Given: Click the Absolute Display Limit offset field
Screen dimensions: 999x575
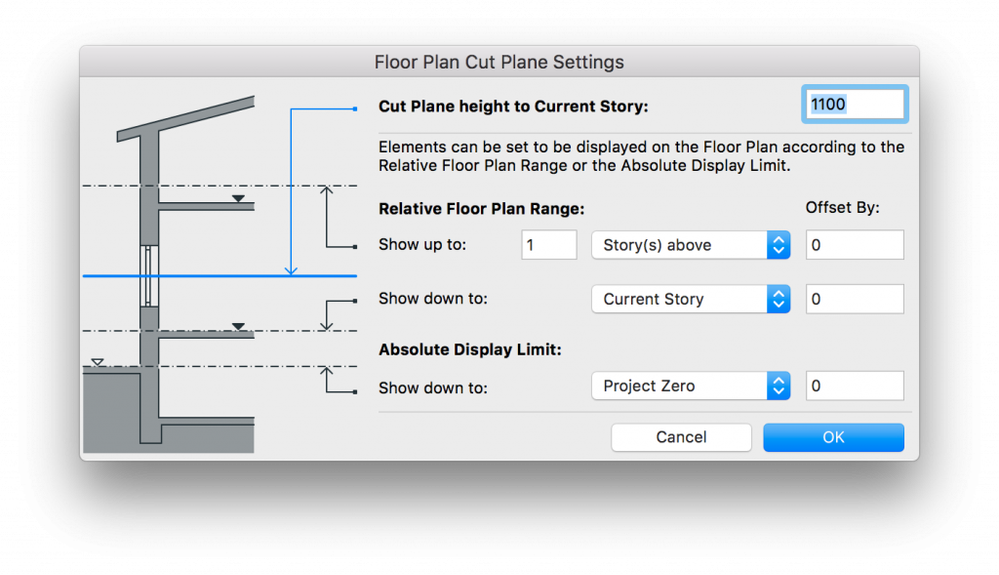Looking at the screenshot, I should pyautogui.click(x=854, y=386).
